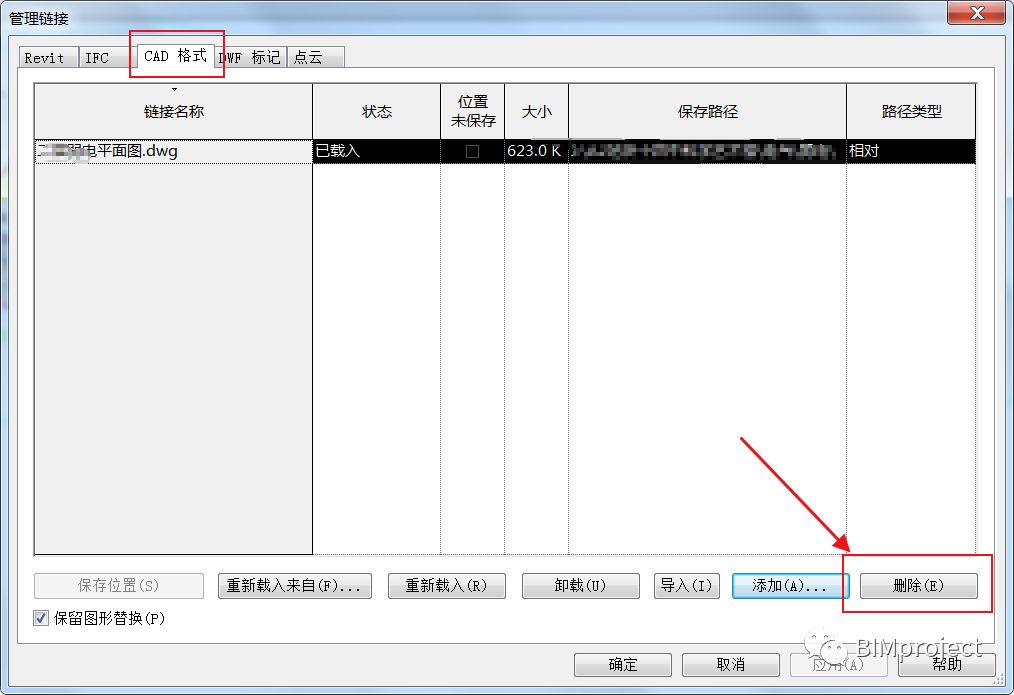Select the CAD 格式 tab
The height and width of the screenshot is (695, 1014).
click(x=175, y=56)
